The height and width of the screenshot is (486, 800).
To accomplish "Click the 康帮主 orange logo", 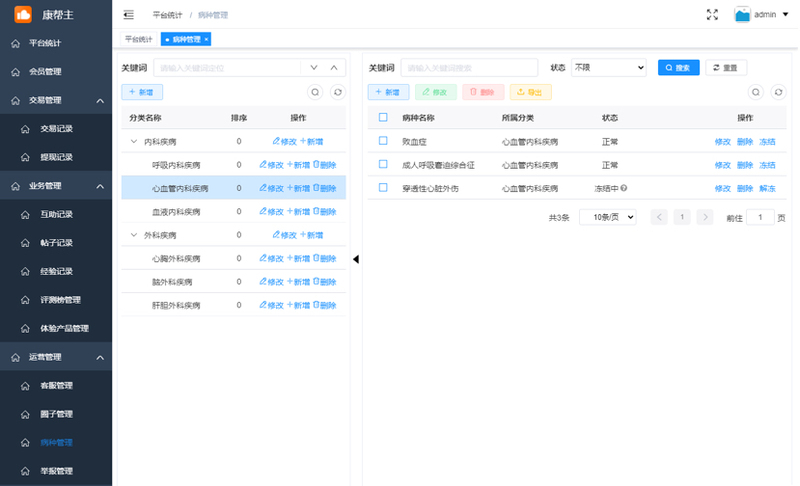I will pos(23,14).
